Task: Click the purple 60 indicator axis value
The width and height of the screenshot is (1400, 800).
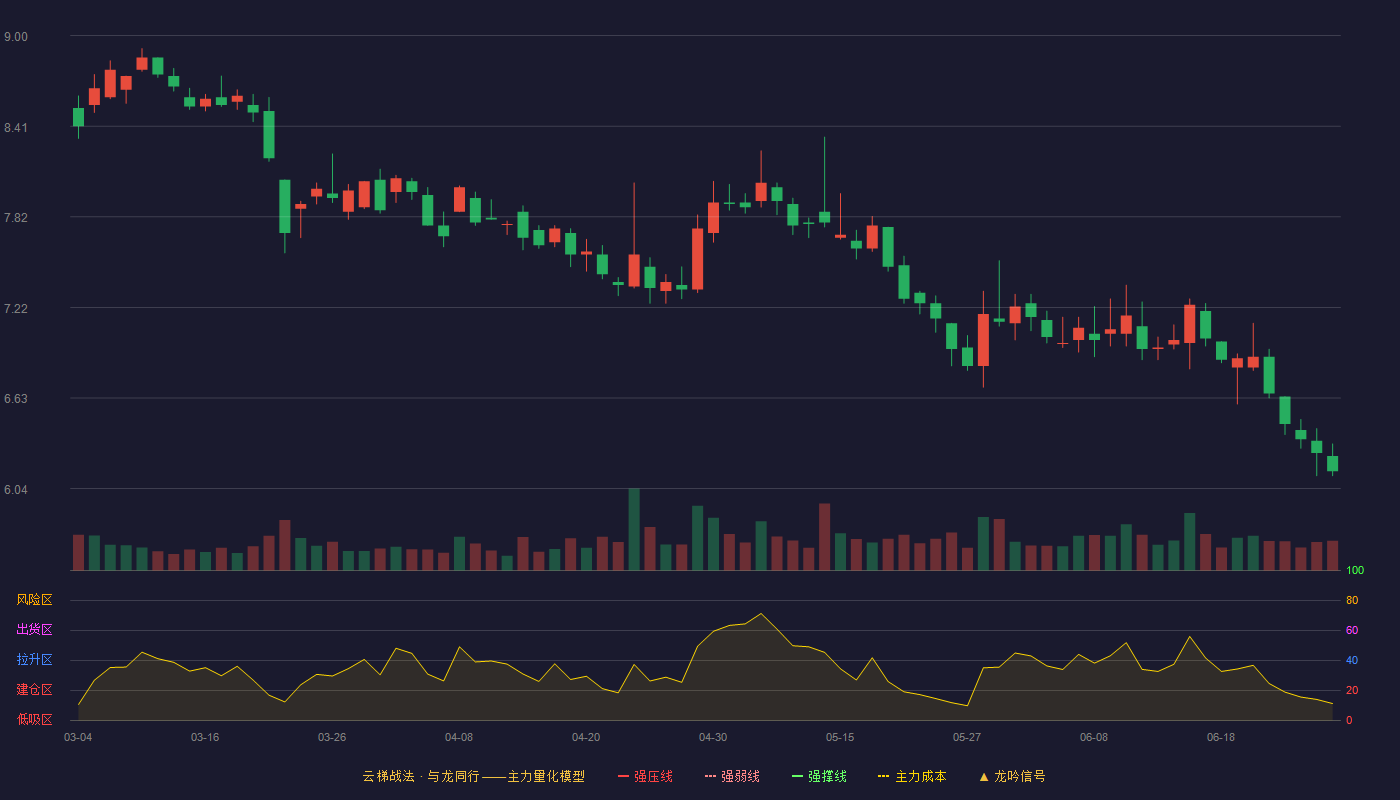Action: click(1352, 631)
